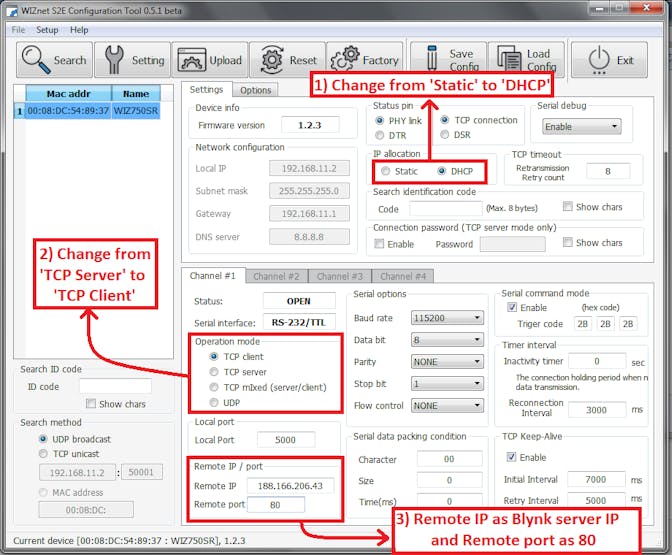Screen dimensions: 672x555
Task: Switch to the Options tab
Action: 255,90
